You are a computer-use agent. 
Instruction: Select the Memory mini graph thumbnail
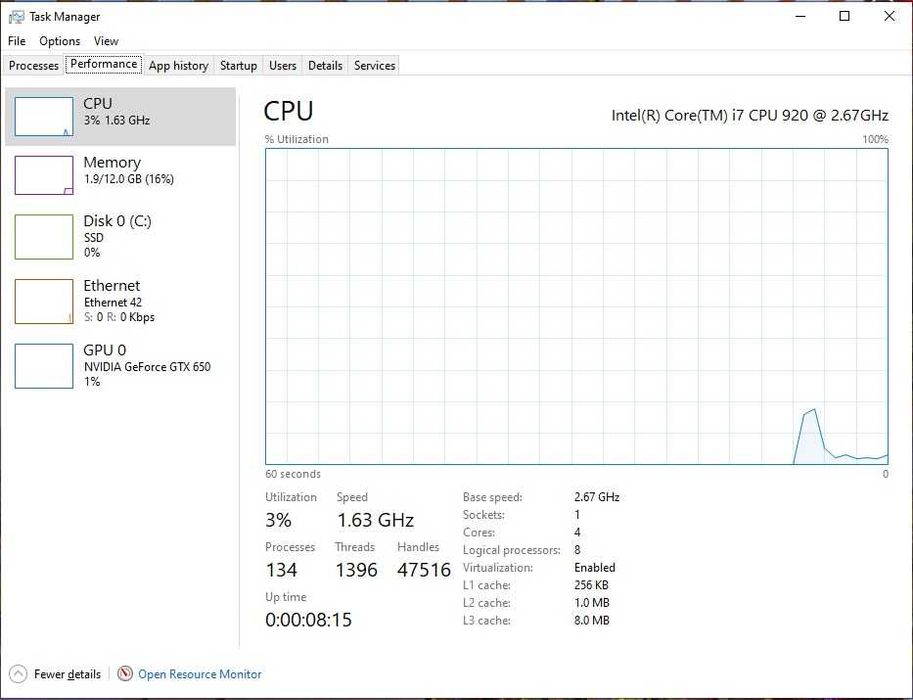coord(44,175)
